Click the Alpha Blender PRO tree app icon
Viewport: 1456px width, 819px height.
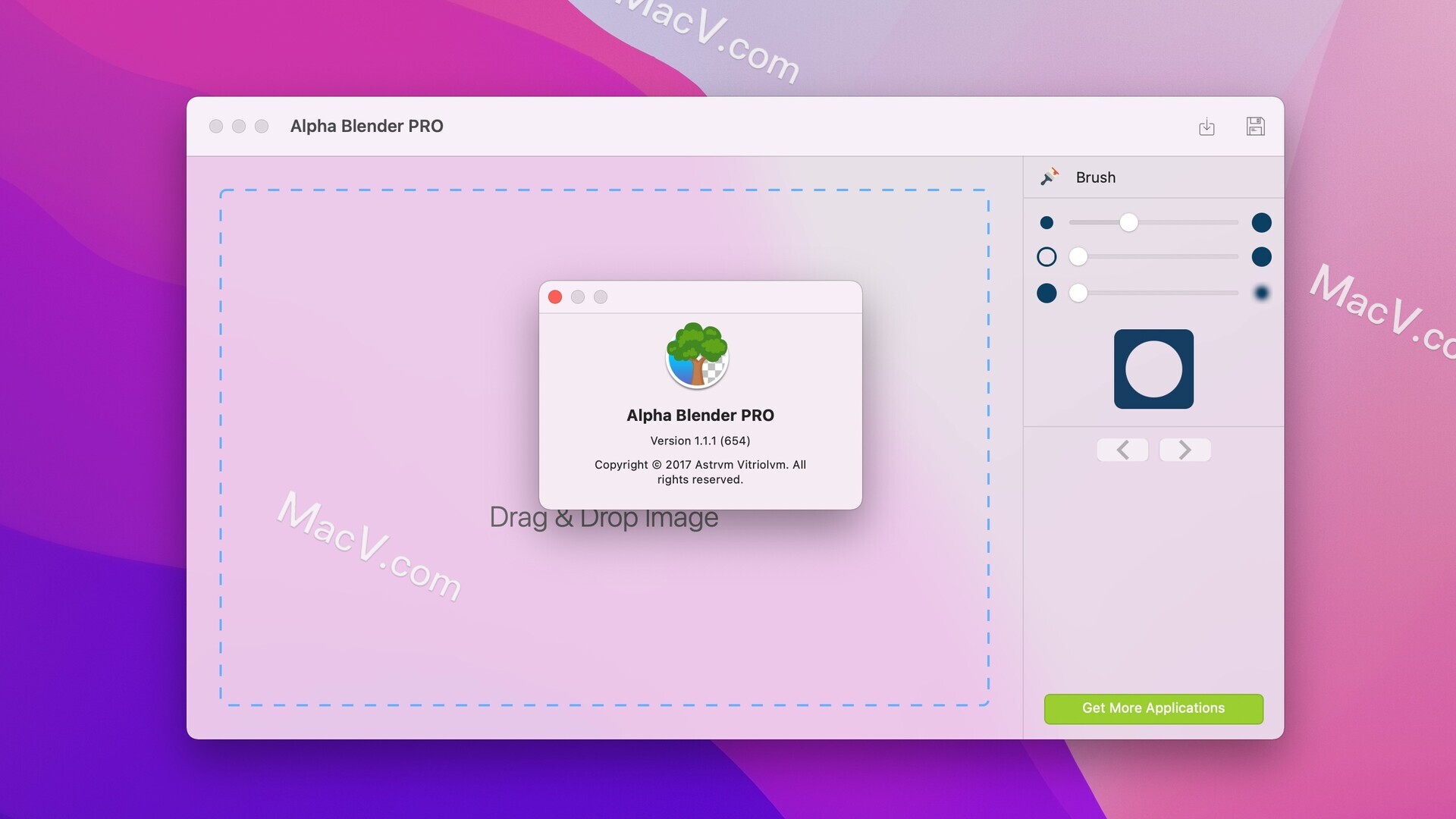tap(697, 356)
